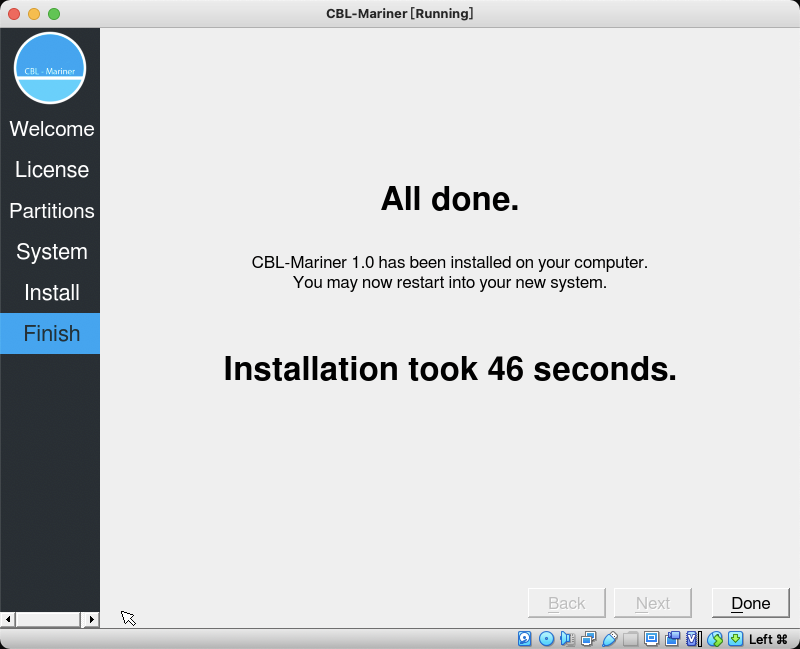Click the 'All done.' heading
This screenshot has width=800, height=649.
click(449, 198)
